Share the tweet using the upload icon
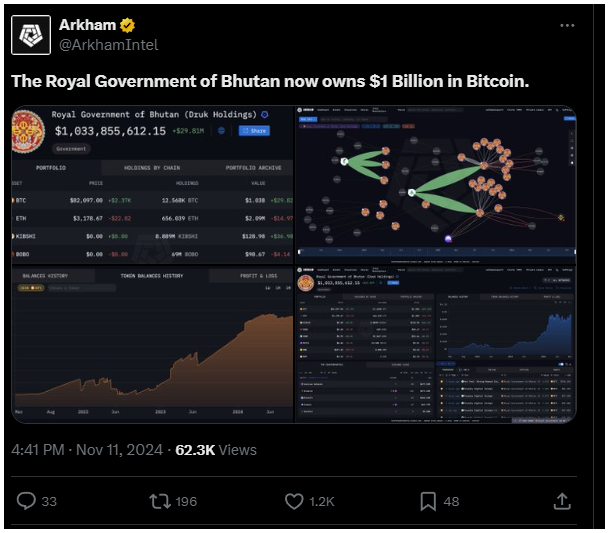Viewport: 609px width, 533px height. pos(562,501)
